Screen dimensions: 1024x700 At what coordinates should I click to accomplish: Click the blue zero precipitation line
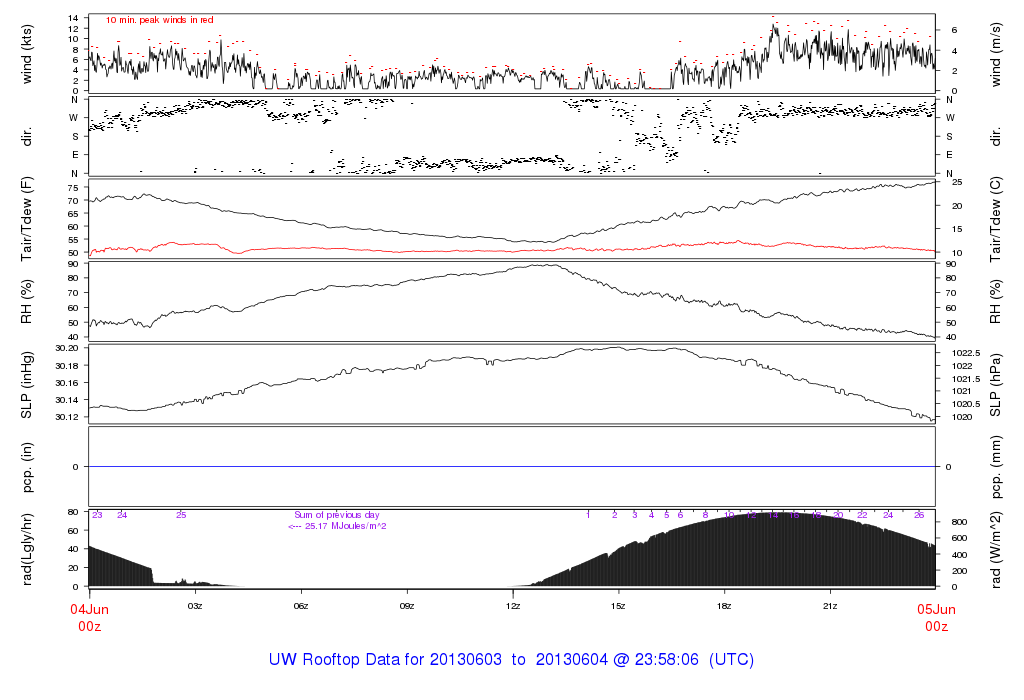512,466
